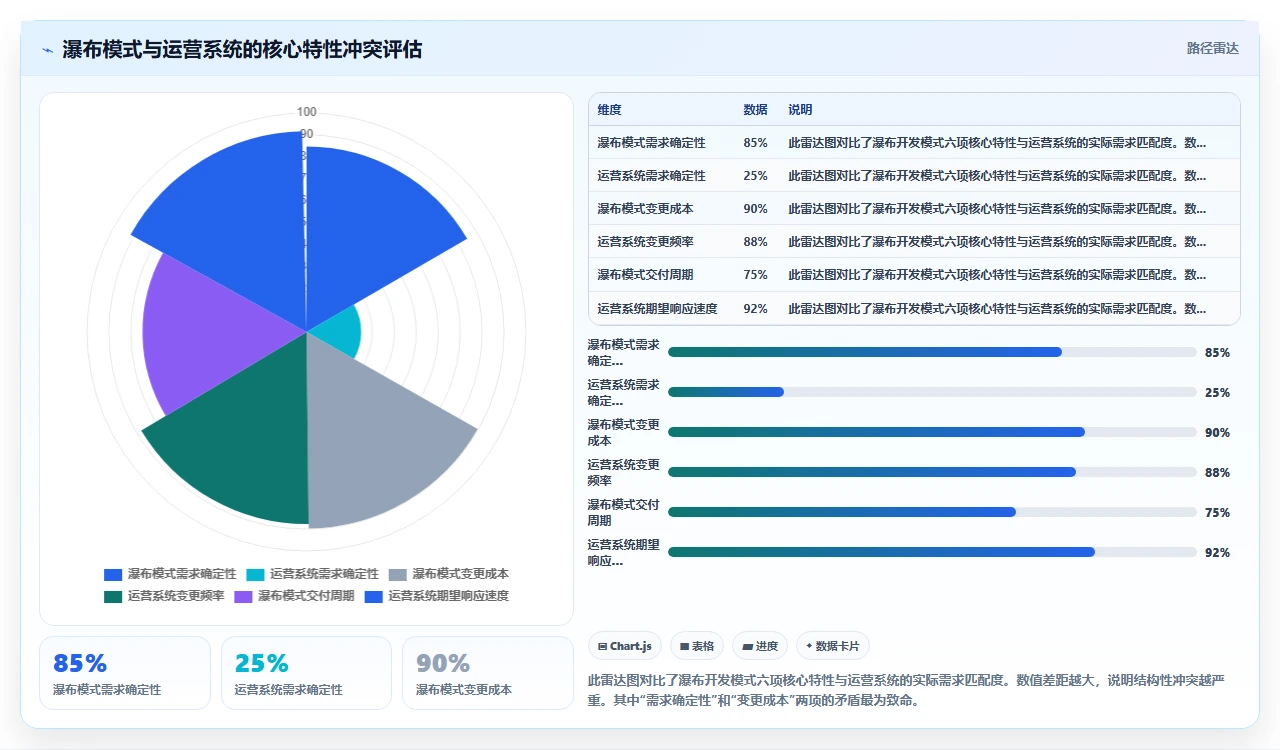Click the 75% value beside its progress bar
The width and height of the screenshot is (1280, 750).
point(1217,512)
